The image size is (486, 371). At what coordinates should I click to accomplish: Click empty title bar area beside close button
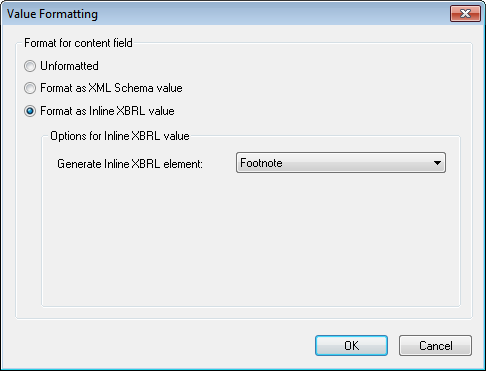(x=273, y=14)
